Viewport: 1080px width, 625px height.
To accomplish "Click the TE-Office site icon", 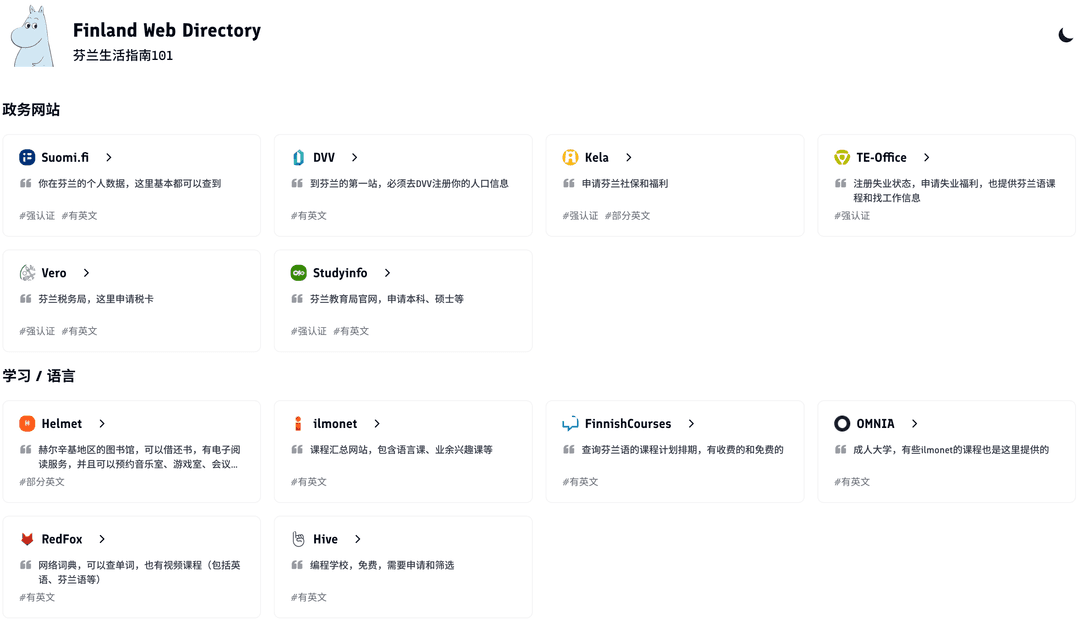I will (x=842, y=157).
